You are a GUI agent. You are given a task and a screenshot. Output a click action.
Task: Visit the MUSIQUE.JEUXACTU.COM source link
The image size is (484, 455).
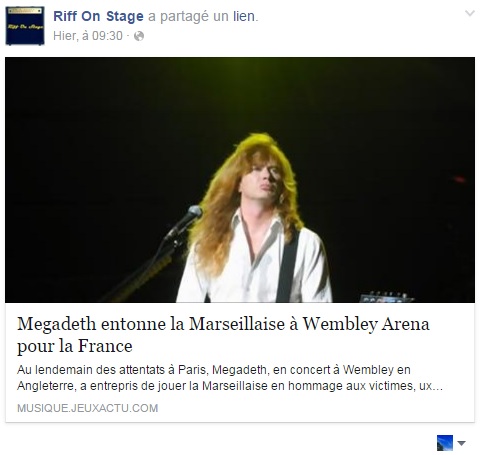(88, 408)
